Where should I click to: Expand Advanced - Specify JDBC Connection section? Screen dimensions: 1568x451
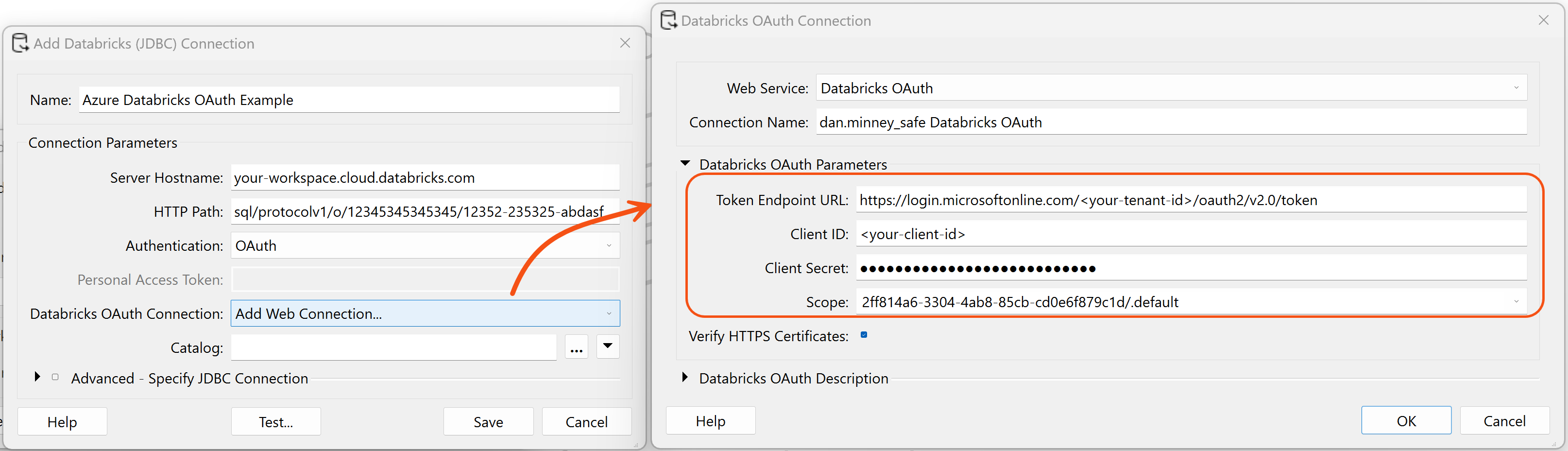click(37, 377)
